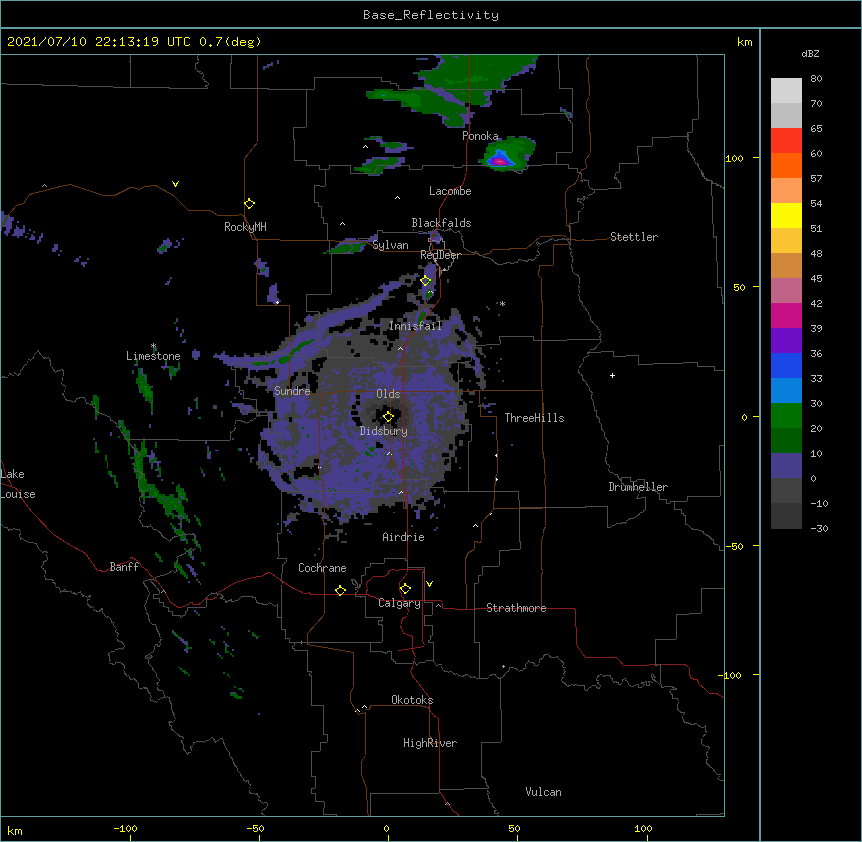Image resolution: width=862 pixels, height=842 pixels.
Task: Click the Sylvan label on the map
Action: (x=390, y=245)
